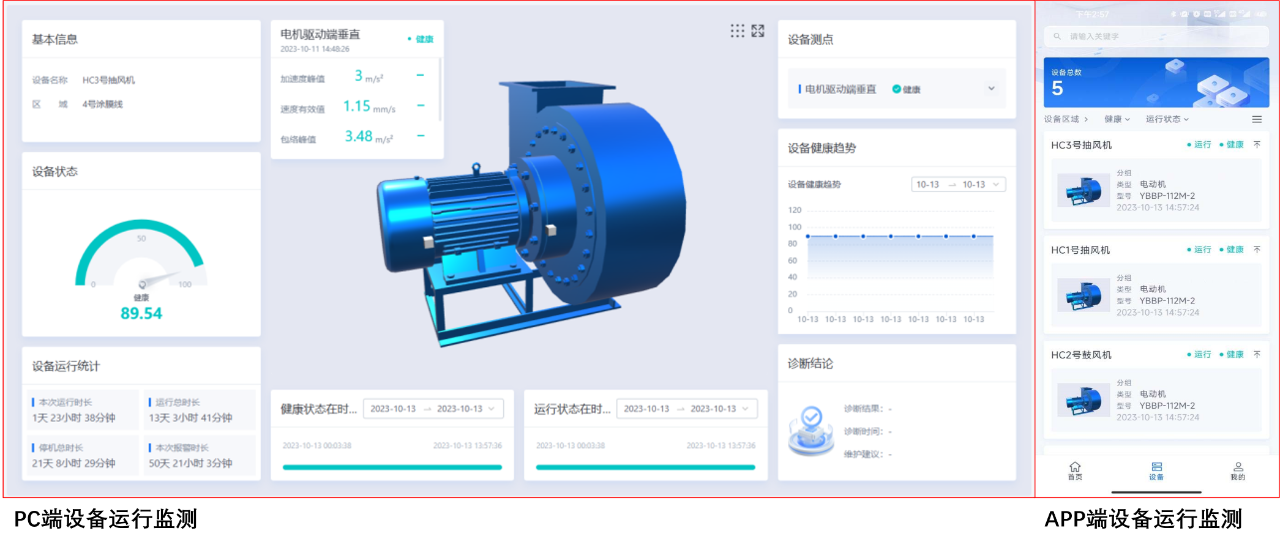Click the pin-to-top icon on HC2号鼓风机 card

click(1257, 354)
